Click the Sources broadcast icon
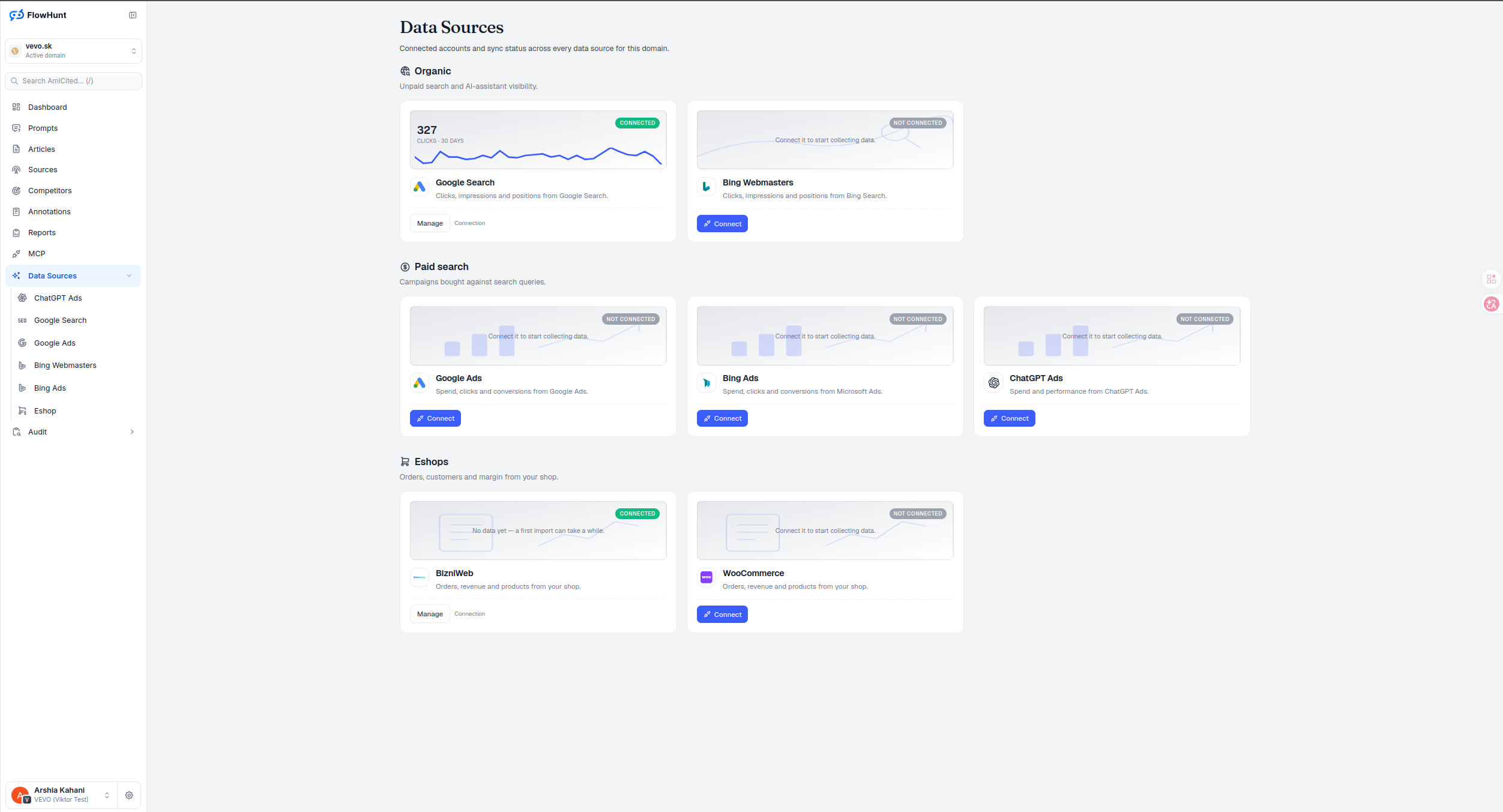This screenshot has height=812, width=1503. [x=16, y=170]
